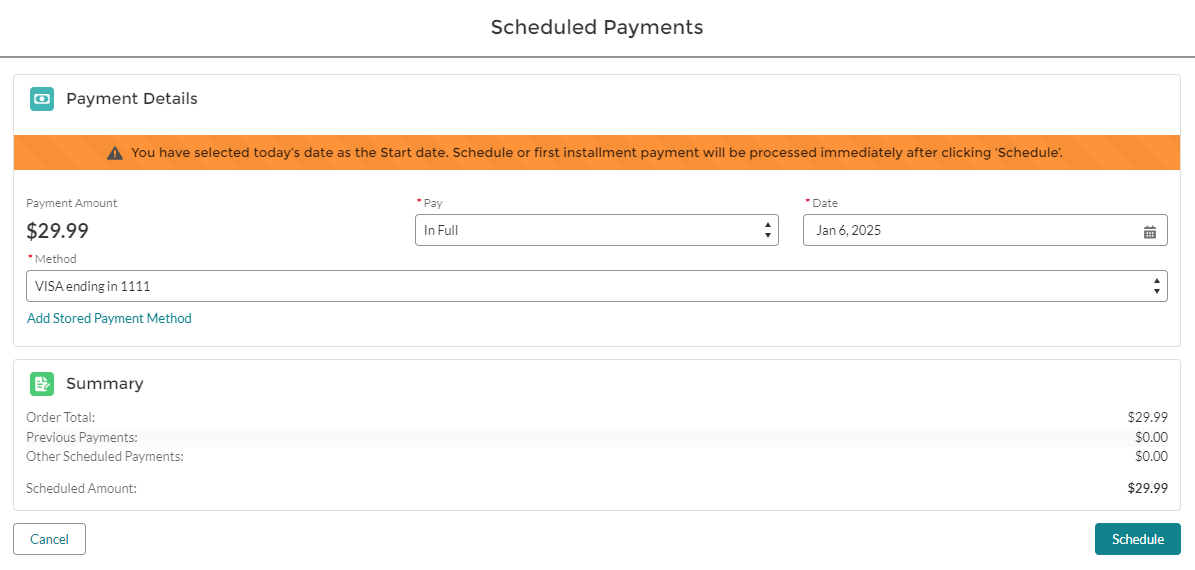Click the Add Stored Payment Method link

tap(109, 319)
